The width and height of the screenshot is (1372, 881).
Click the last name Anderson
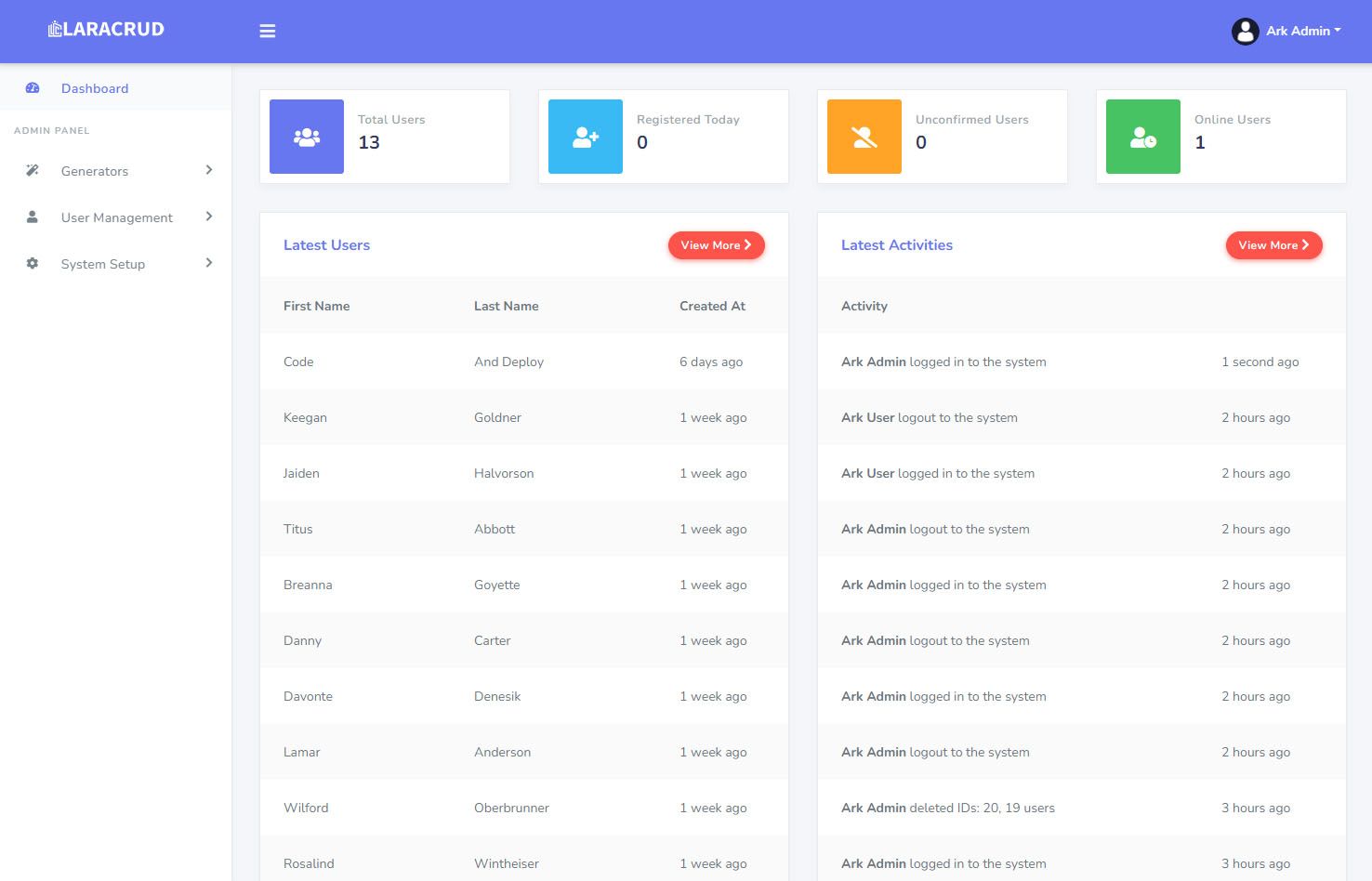pyautogui.click(x=502, y=752)
